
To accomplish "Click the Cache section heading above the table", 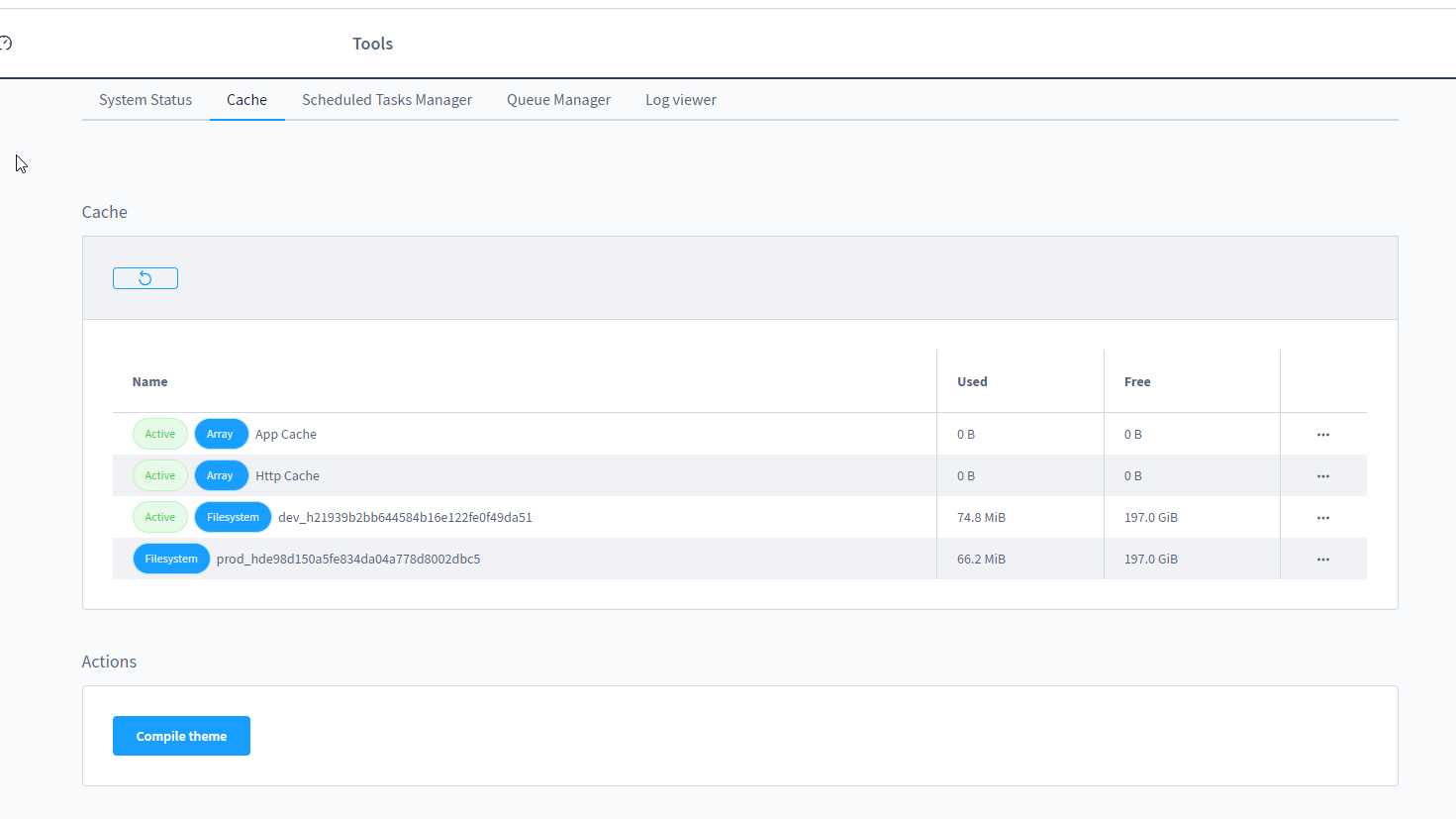I will click(105, 212).
